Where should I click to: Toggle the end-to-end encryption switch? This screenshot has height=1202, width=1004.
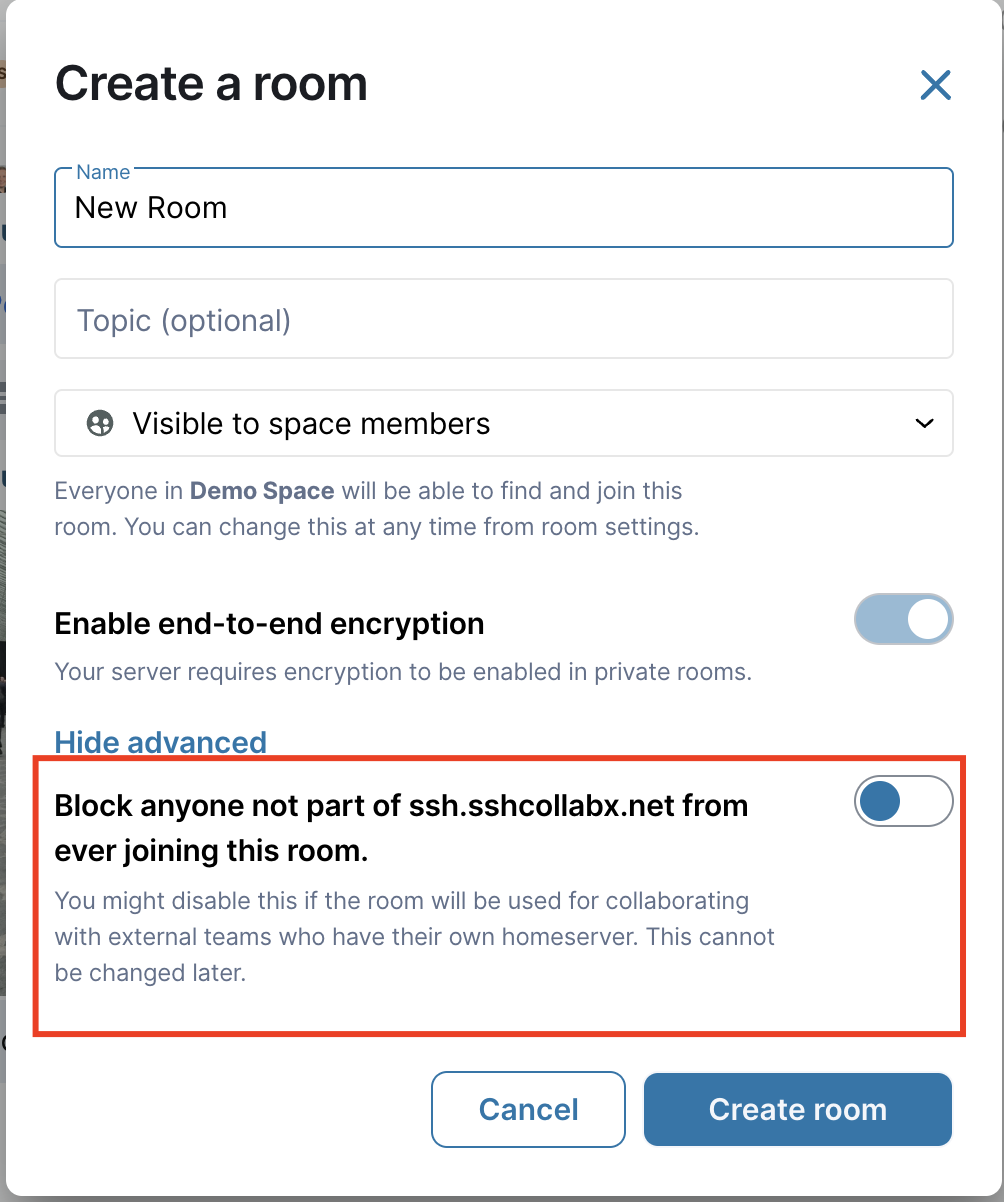[903, 621]
